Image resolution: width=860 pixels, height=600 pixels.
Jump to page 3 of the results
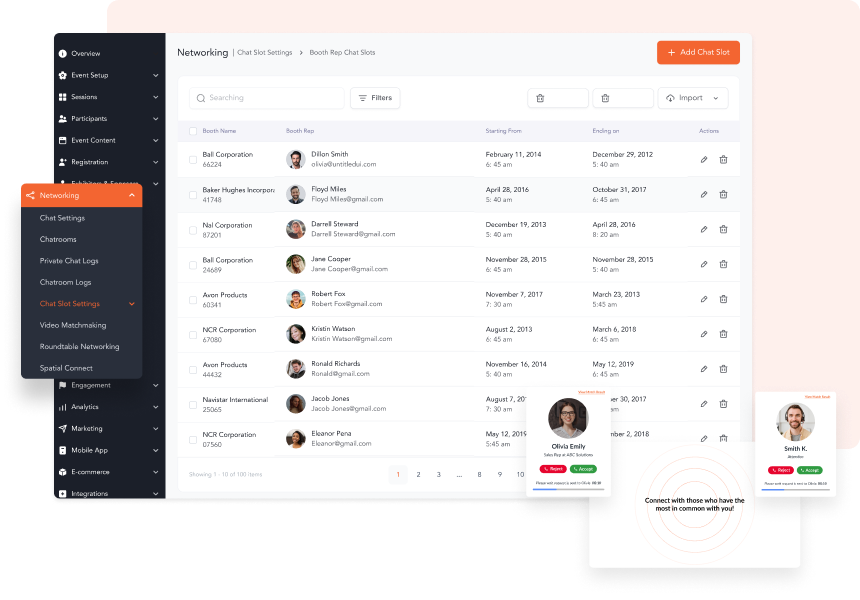tap(439, 474)
